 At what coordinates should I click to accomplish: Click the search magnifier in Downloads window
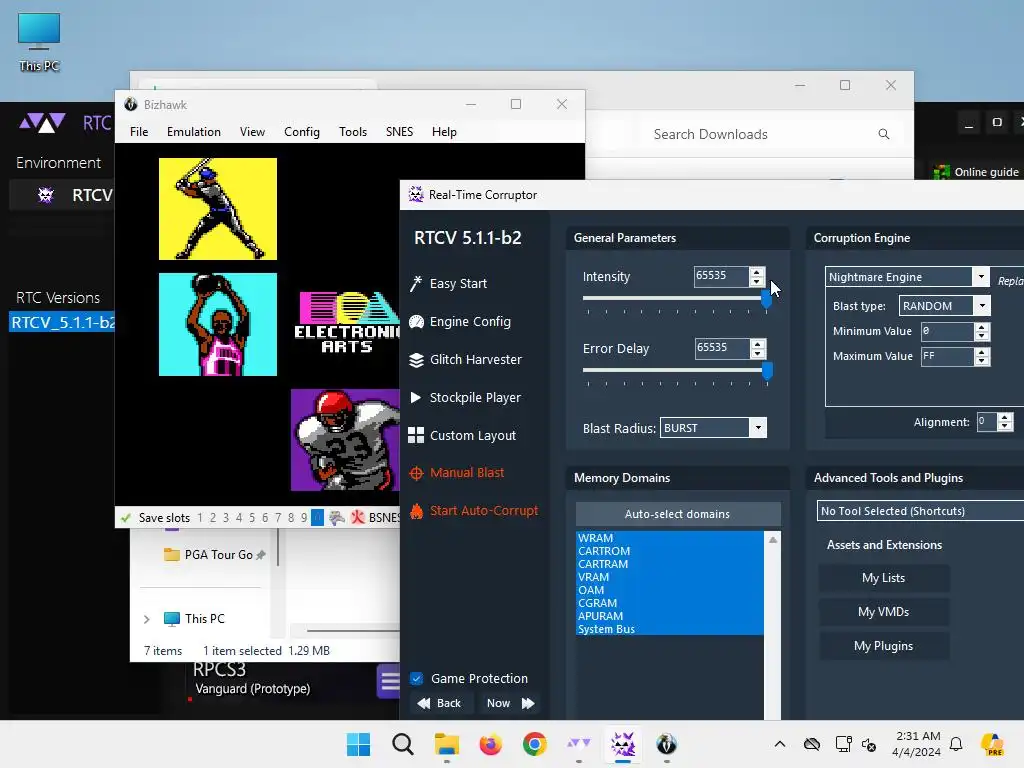[884, 134]
